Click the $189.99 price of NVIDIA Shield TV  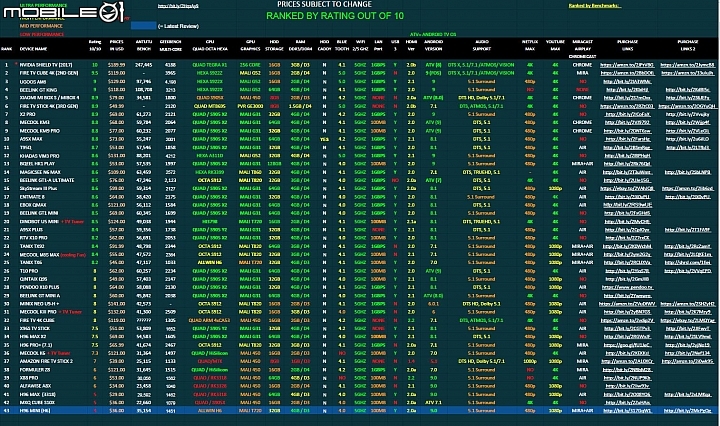click(116, 65)
